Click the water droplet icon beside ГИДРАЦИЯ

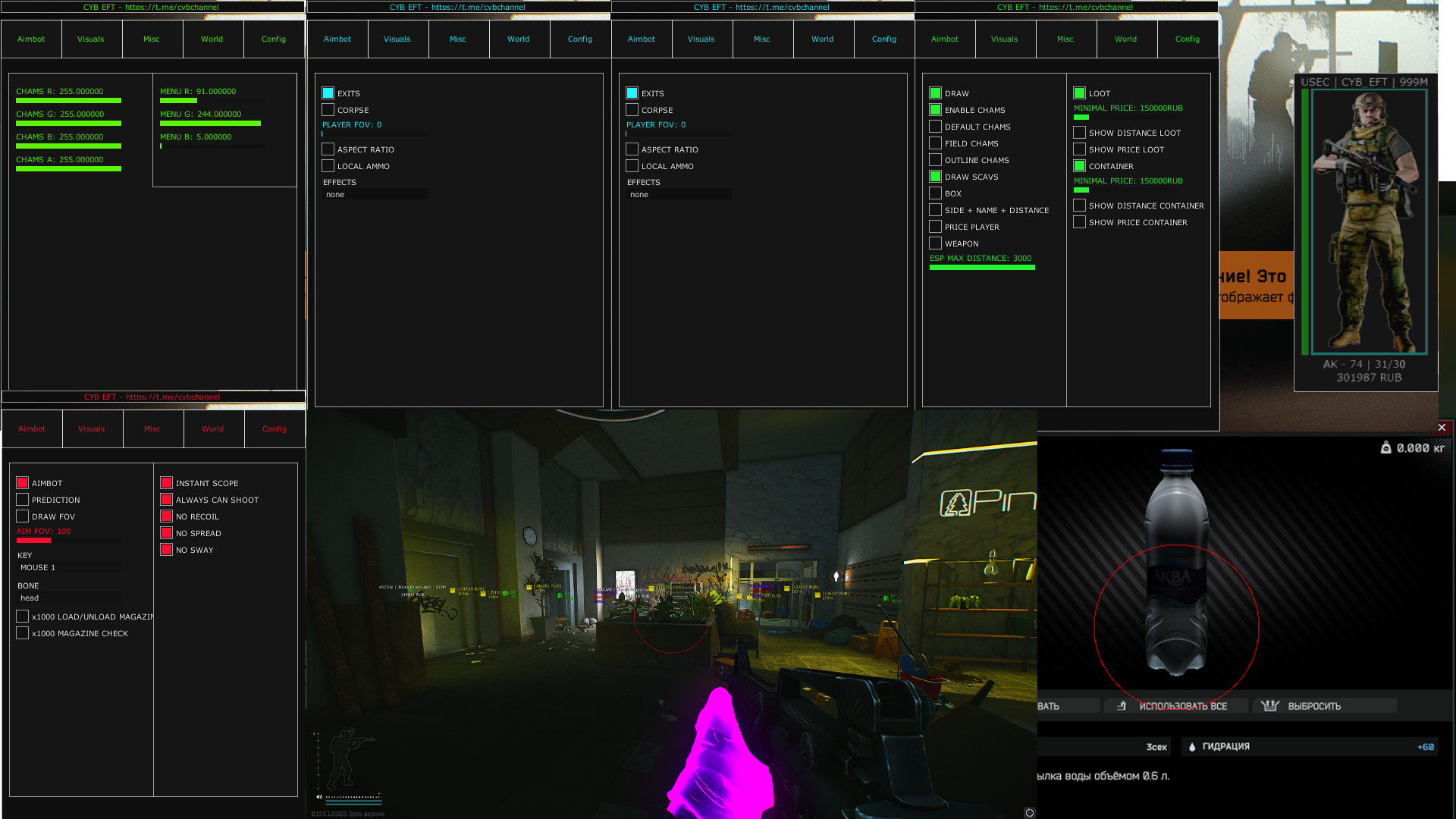[x=1192, y=747]
